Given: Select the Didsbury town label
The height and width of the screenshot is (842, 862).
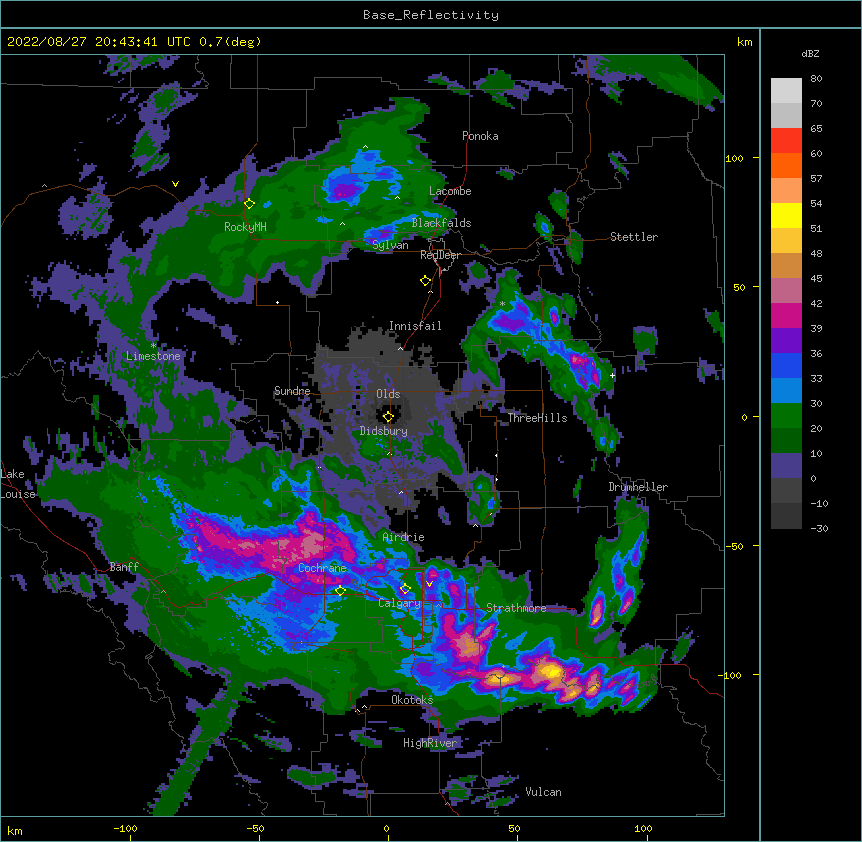Looking at the screenshot, I should [x=384, y=431].
